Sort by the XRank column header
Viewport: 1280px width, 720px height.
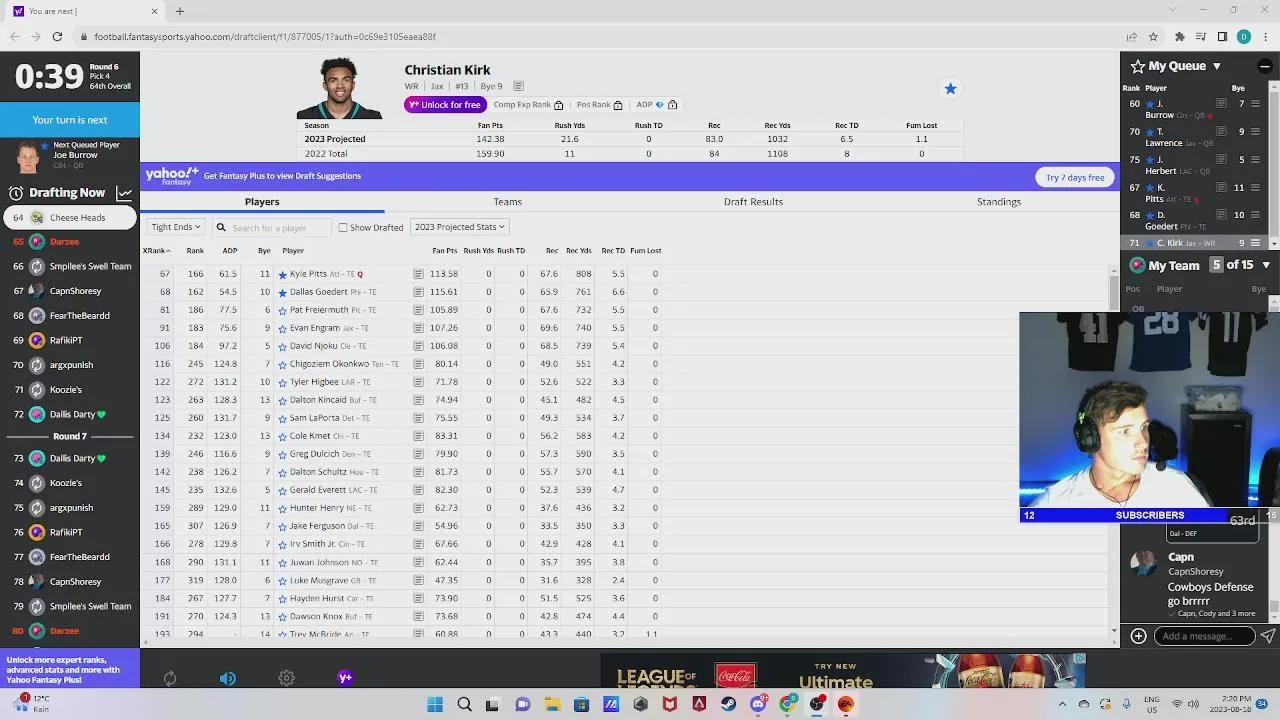point(156,251)
